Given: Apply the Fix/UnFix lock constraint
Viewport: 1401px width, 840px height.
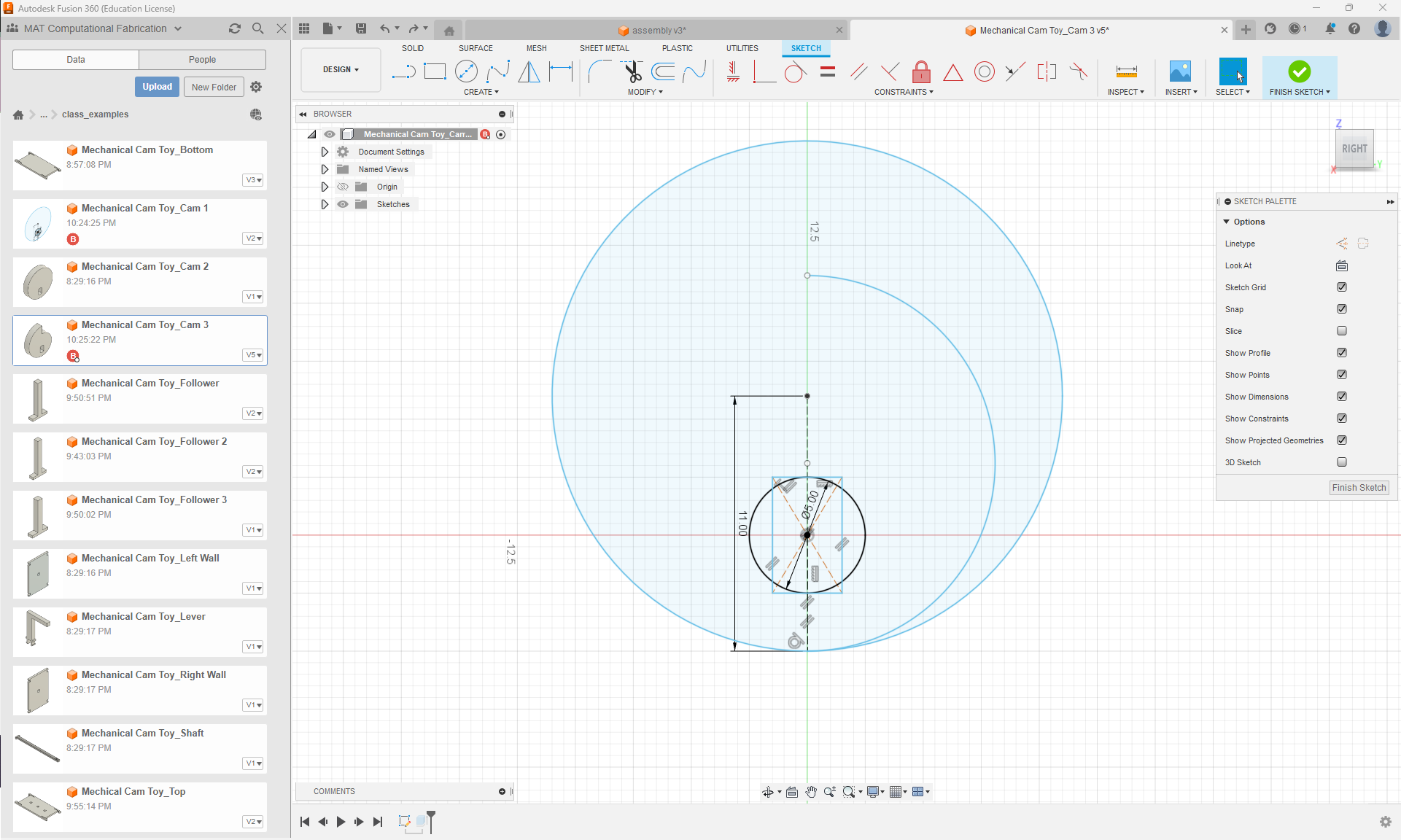Looking at the screenshot, I should tap(921, 72).
